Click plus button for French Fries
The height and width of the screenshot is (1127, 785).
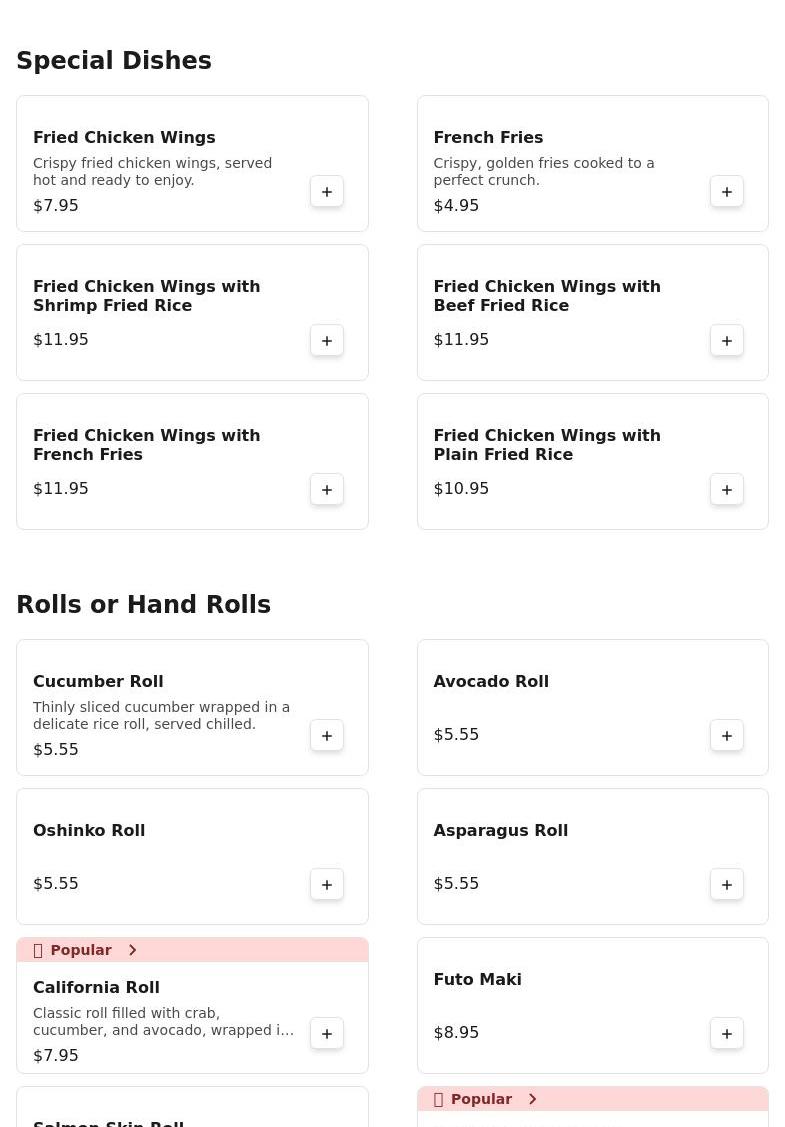pyautogui.click(x=727, y=192)
